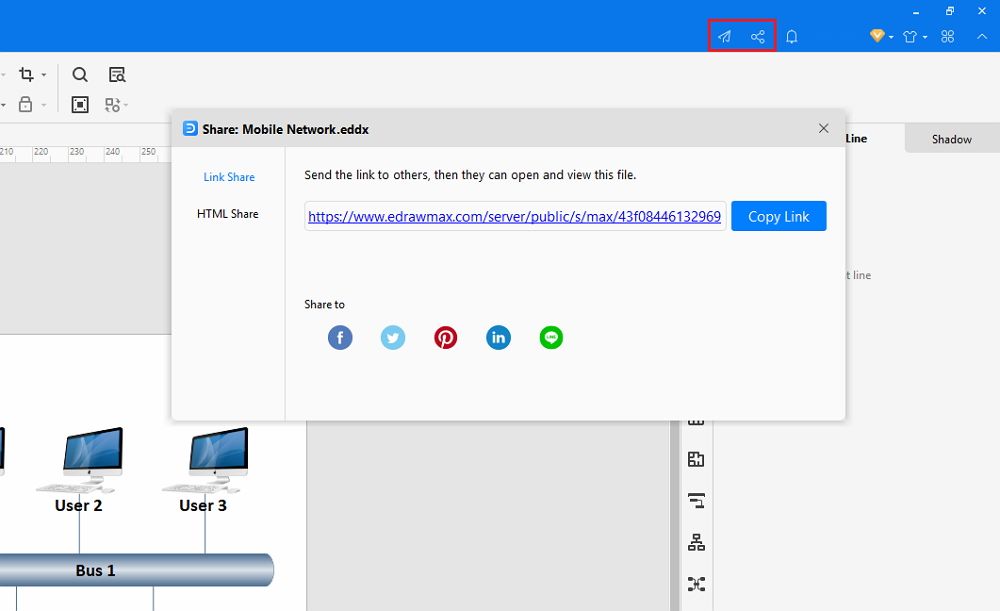The height and width of the screenshot is (611, 1000).
Task: Click the 'Share to' label
Action: coord(325,305)
